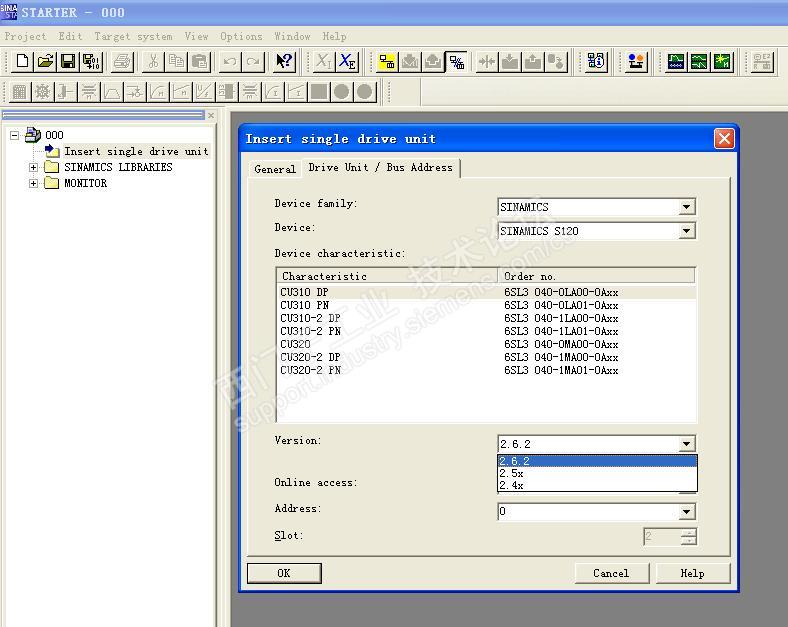788x627 pixels.
Task: Select the CU310-2 PN row
Action: coord(487,331)
